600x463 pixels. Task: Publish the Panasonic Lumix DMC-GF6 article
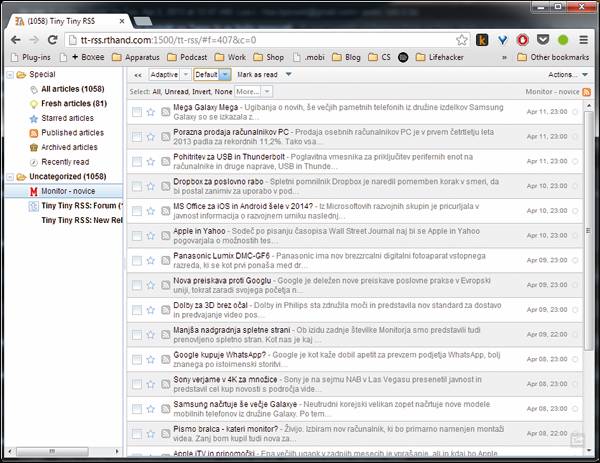pyautogui.click(x=165, y=261)
